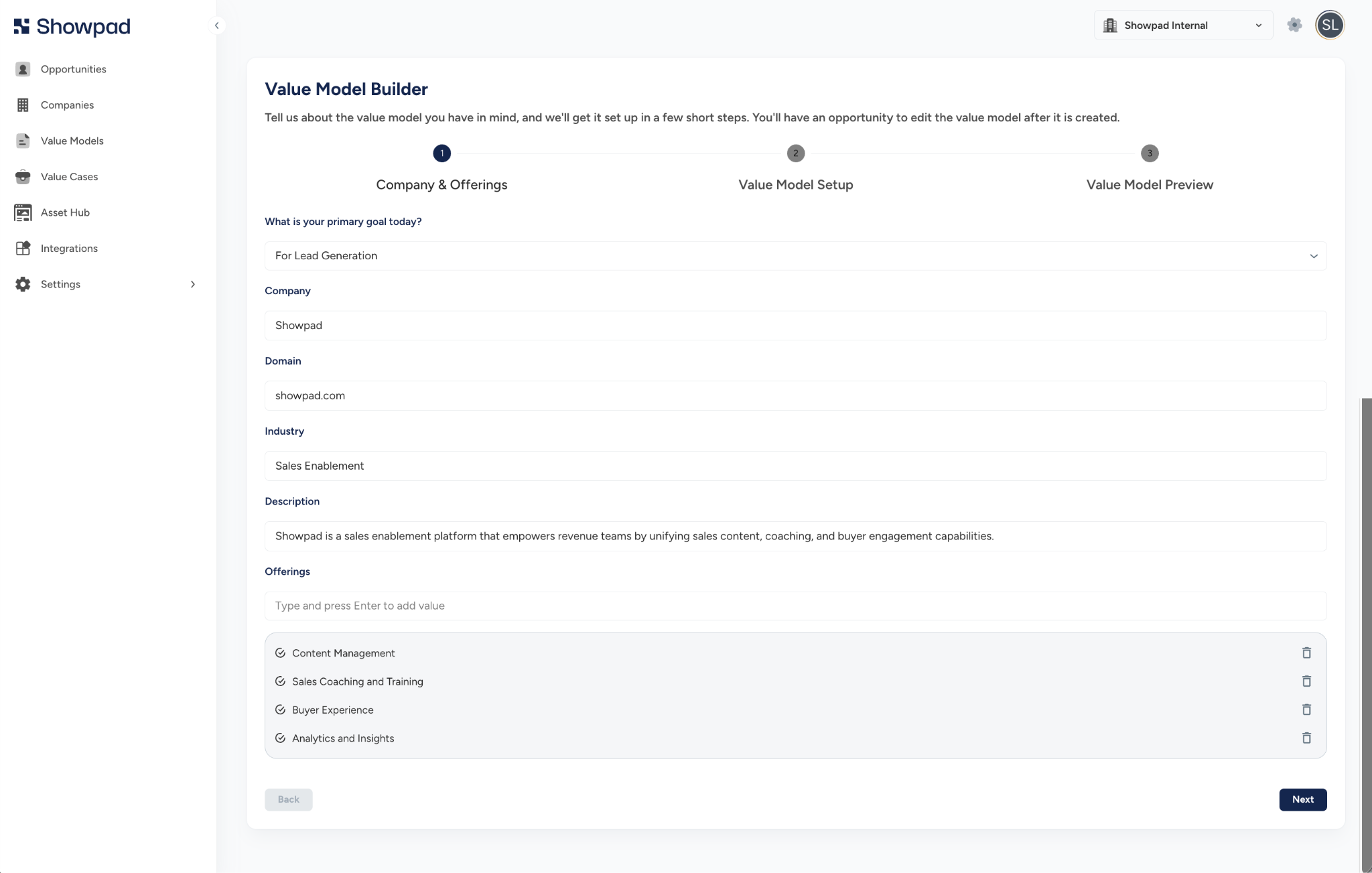Click the Analytics and Insights offering text
The height and width of the screenshot is (873, 1372).
(x=343, y=738)
